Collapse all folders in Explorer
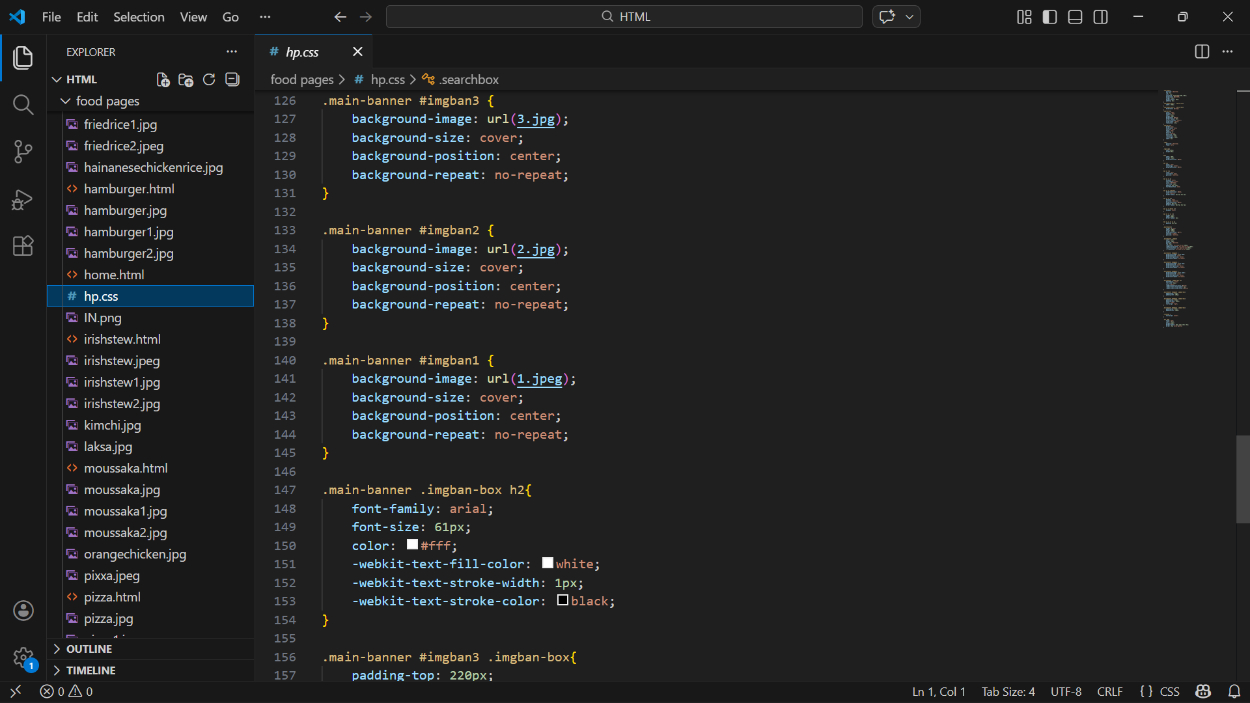 click(232, 80)
